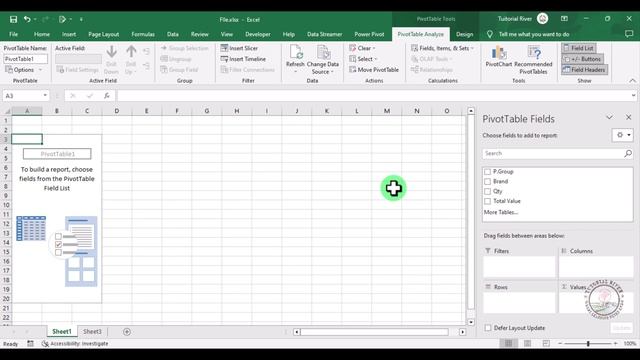Image resolution: width=640 pixels, height=360 pixels.
Task: Open the Name Box dropdown arrow
Action: 45,96
